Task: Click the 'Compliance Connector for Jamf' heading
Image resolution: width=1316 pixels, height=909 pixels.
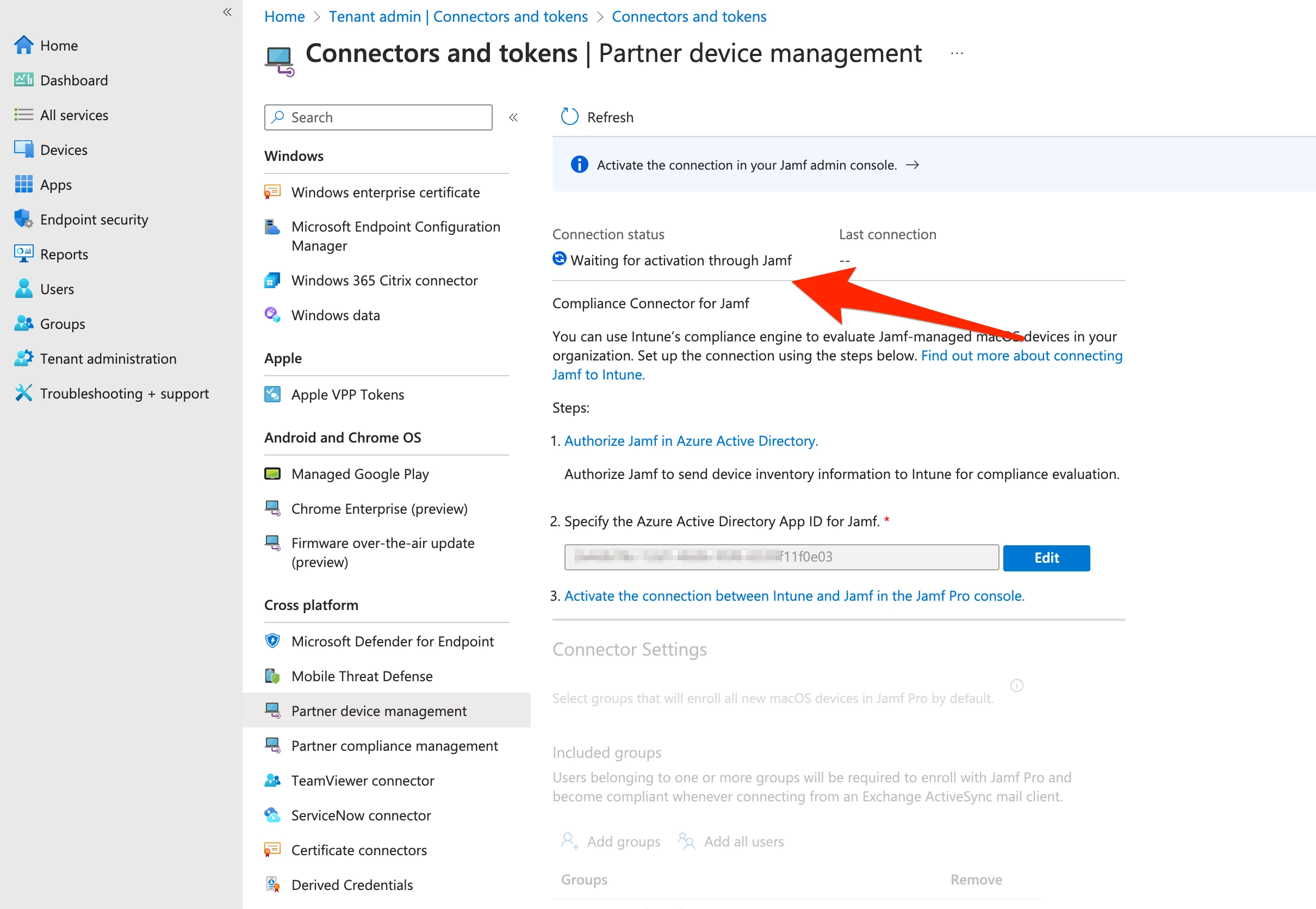Action: pos(650,303)
